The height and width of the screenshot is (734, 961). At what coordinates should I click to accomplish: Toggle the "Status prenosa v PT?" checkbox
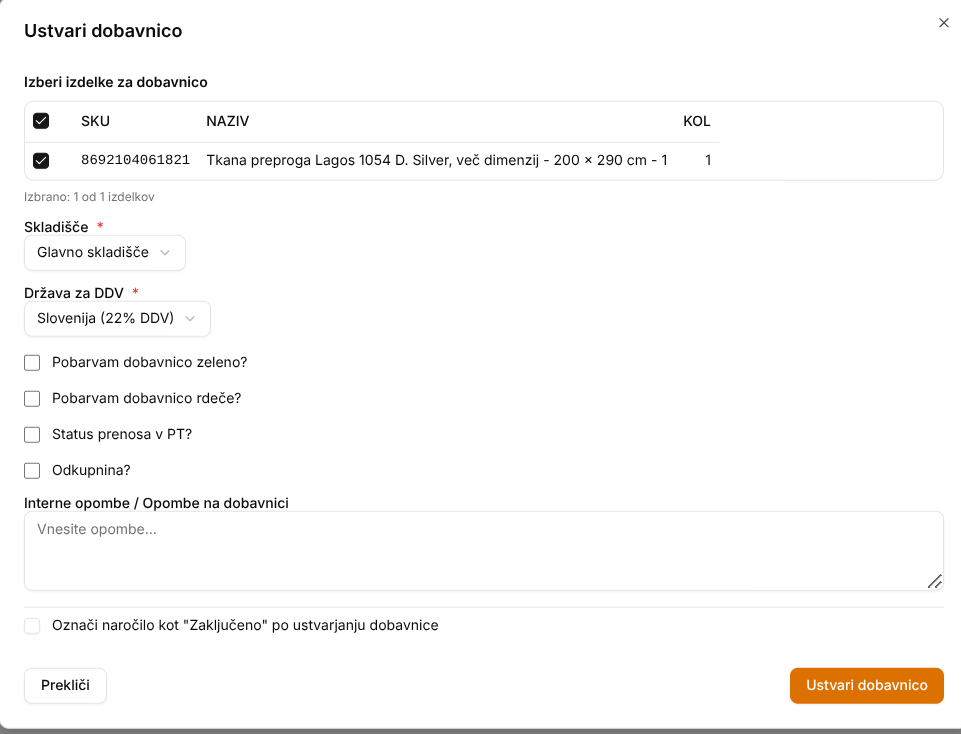tap(32, 434)
